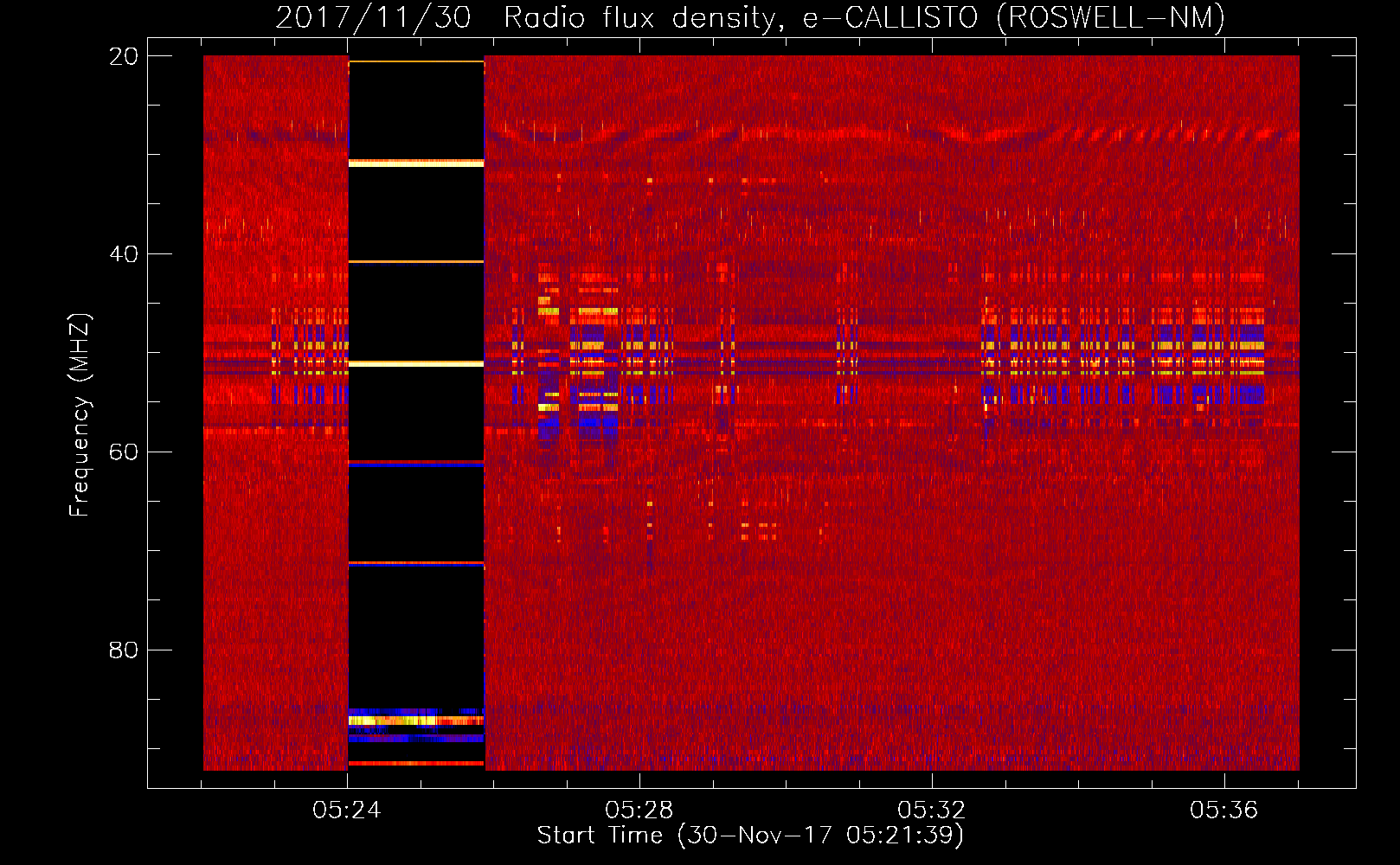Click the 05:36 time tick label

click(1223, 810)
